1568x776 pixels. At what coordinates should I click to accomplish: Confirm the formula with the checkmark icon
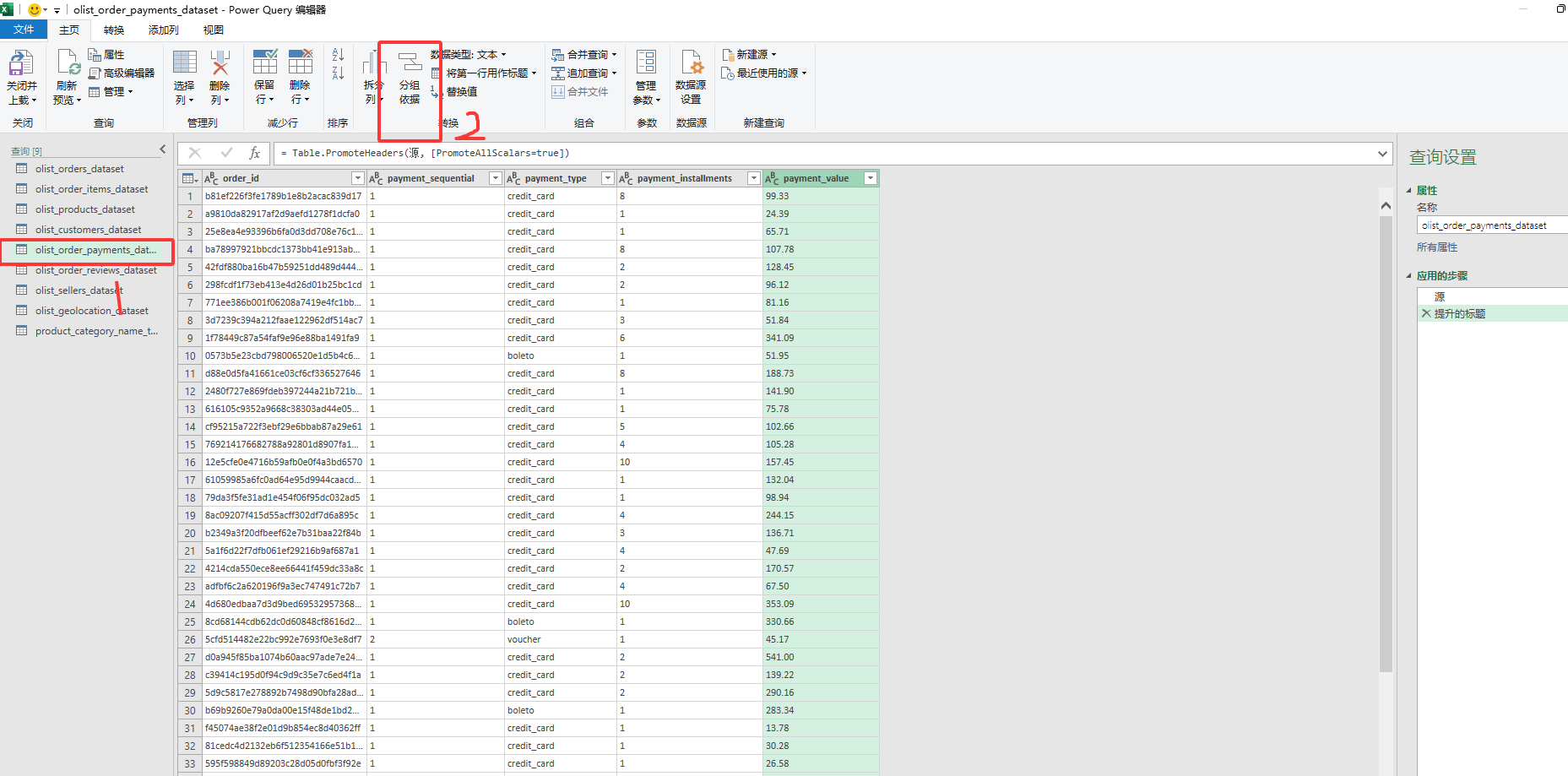(x=226, y=153)
